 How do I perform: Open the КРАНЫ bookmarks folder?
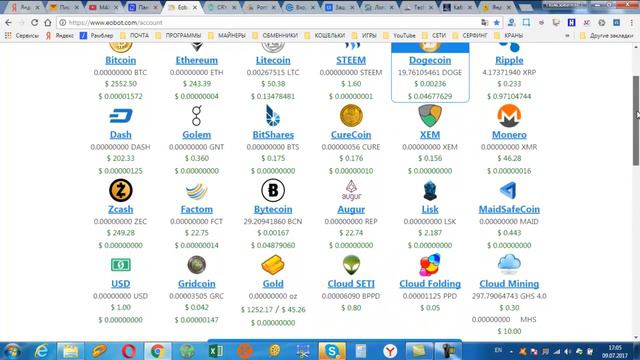(x=509, y=36)
